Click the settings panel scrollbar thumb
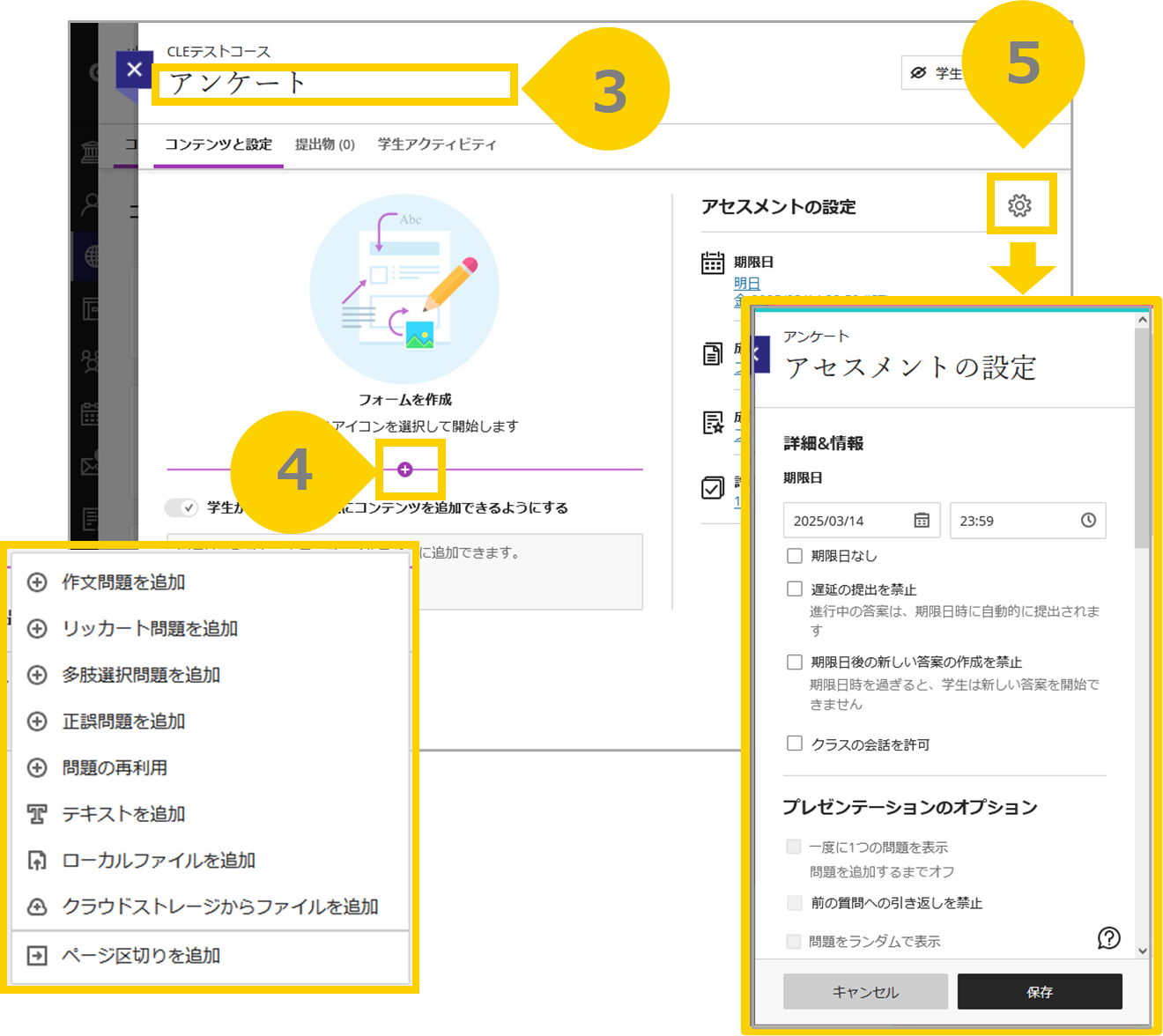 click(x=1143, y=438)
